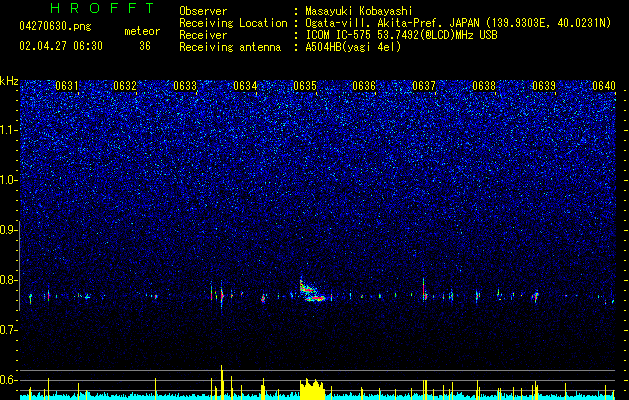Select the Ogata-vill. Akita-Pref. JAPAN location text
The width and height of the screenshot is (629, 400).
(458, 23)
